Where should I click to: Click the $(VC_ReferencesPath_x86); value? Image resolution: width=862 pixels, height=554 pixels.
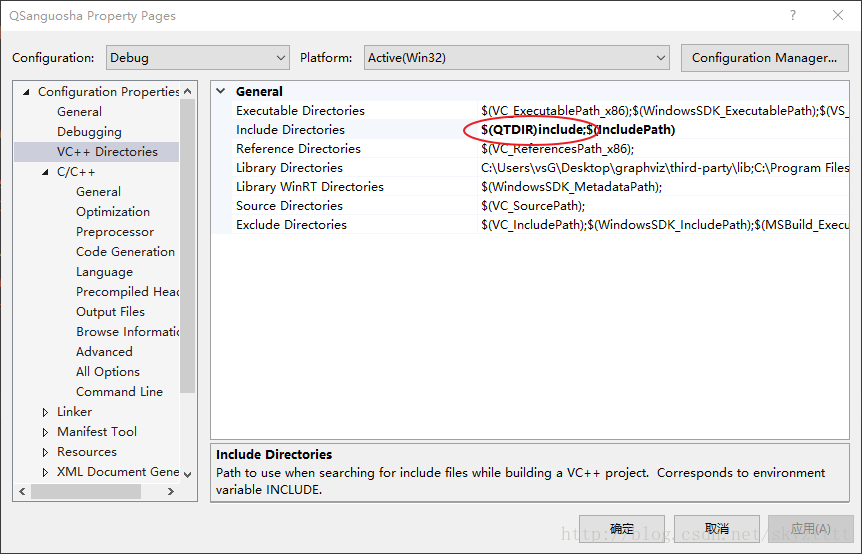pyautogui.click(x=557, y=148)
